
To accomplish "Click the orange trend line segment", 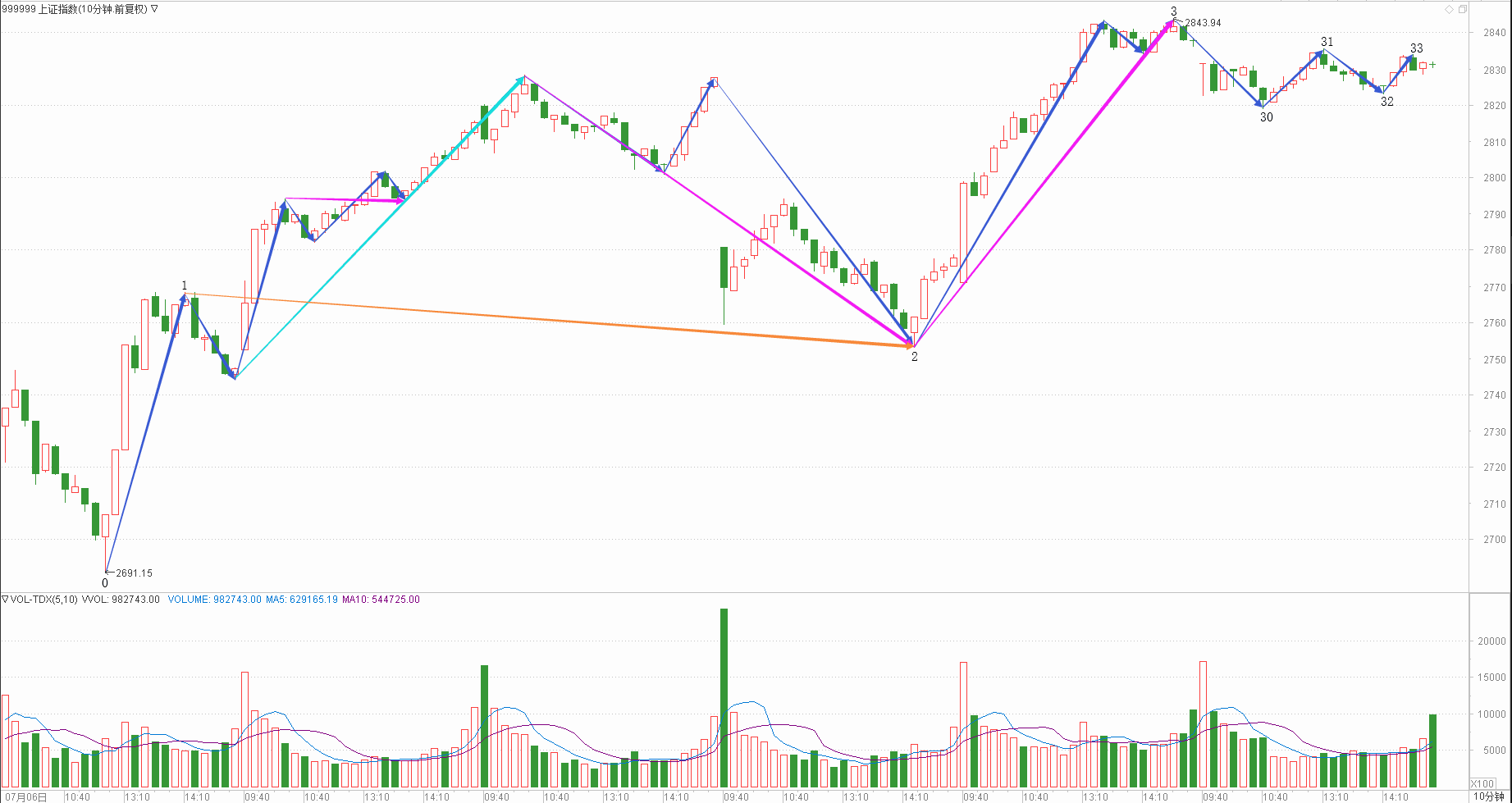I will [550, 320].
